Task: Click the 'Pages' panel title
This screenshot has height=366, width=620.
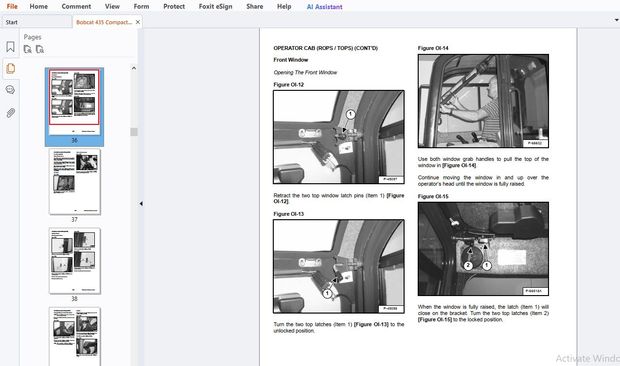Action: click(32, 37)
